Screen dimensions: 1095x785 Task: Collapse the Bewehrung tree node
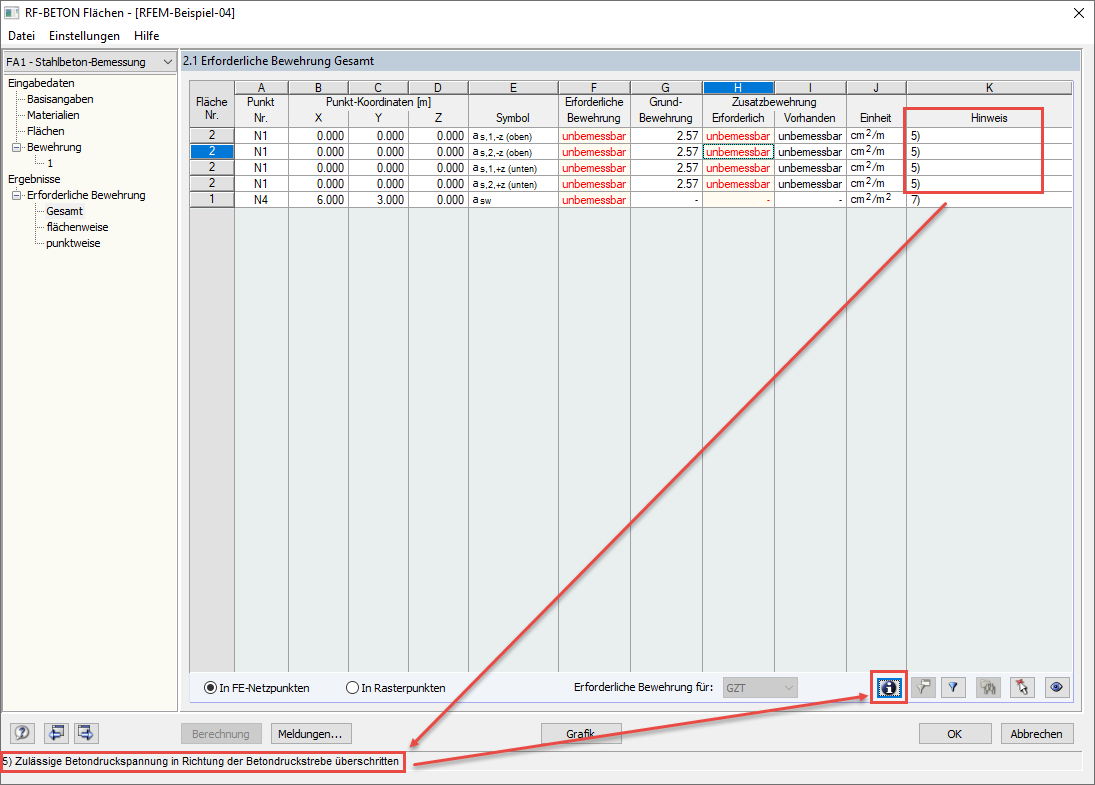[x=16, y=147]
